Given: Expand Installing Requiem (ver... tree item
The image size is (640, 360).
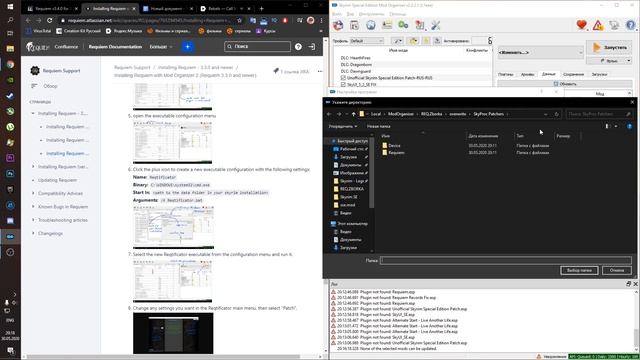Looking at the screenshot, I should 33,167.
